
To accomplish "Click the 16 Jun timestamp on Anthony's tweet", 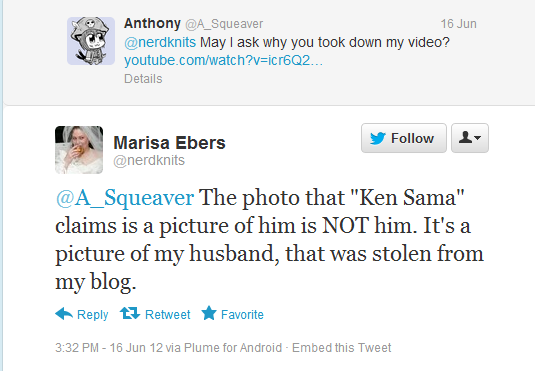I will [x=458, y=24].
